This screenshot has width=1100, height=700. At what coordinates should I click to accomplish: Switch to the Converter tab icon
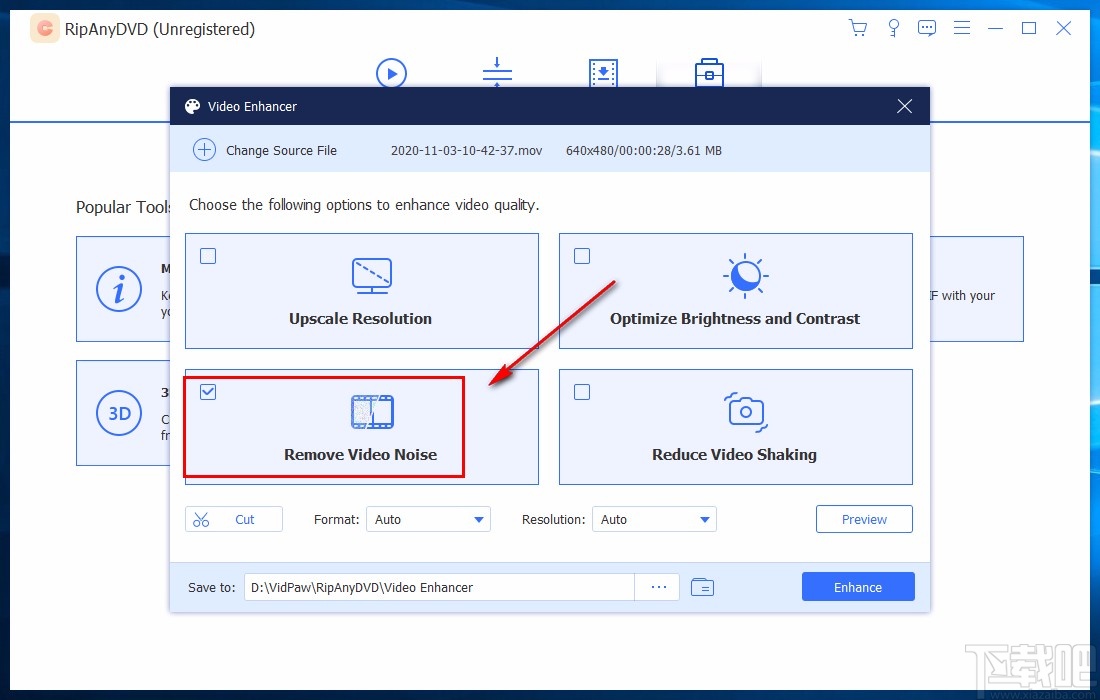497,72
